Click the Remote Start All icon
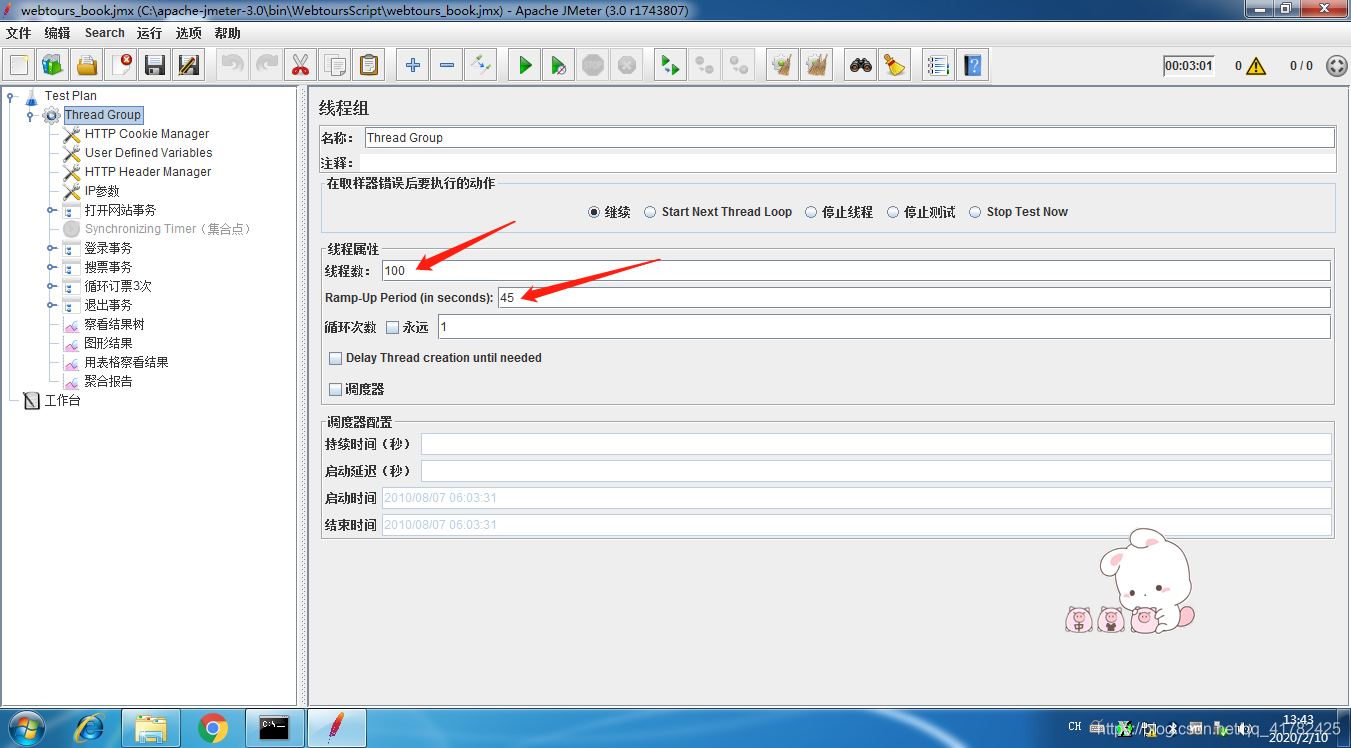The width and height of the screenshot is (1351, 748). coord(671,66)
